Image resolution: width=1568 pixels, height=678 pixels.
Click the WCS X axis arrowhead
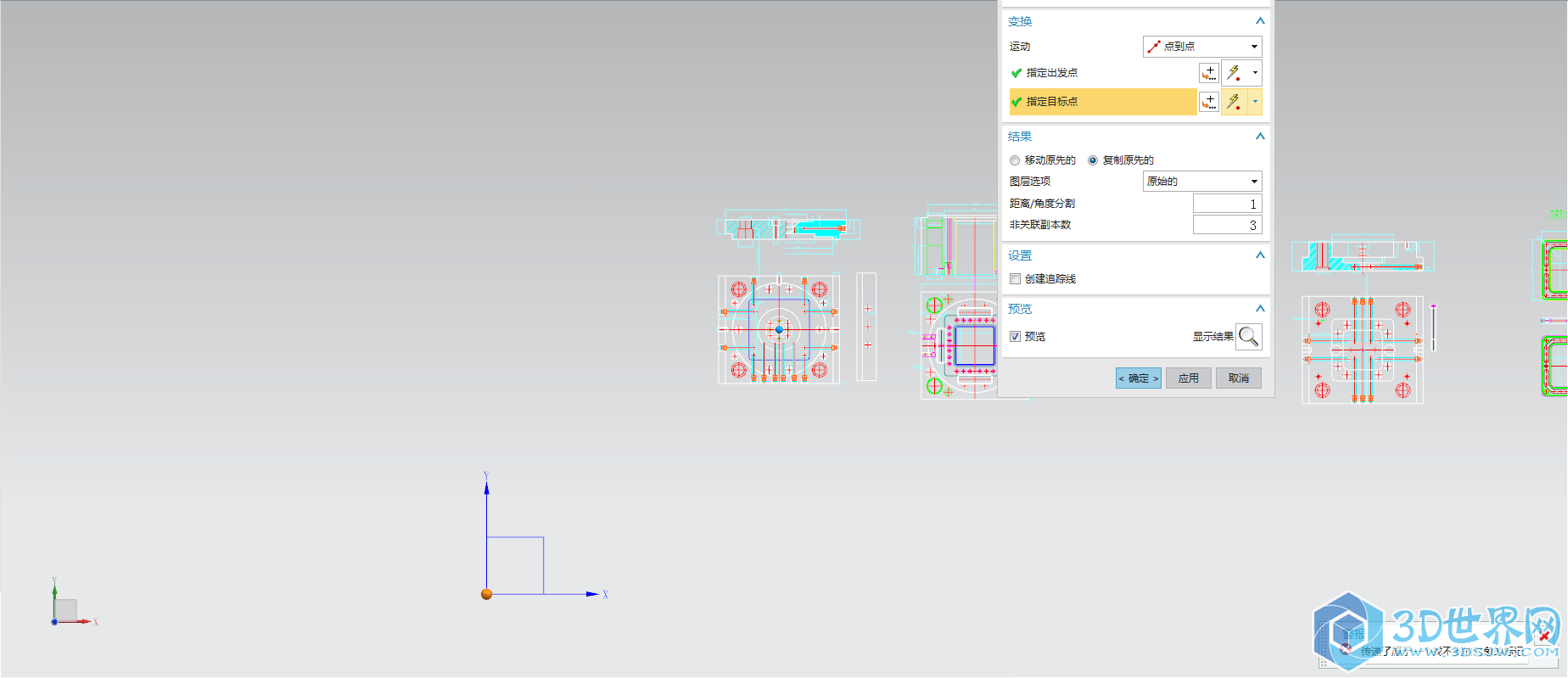click(592, 594)
